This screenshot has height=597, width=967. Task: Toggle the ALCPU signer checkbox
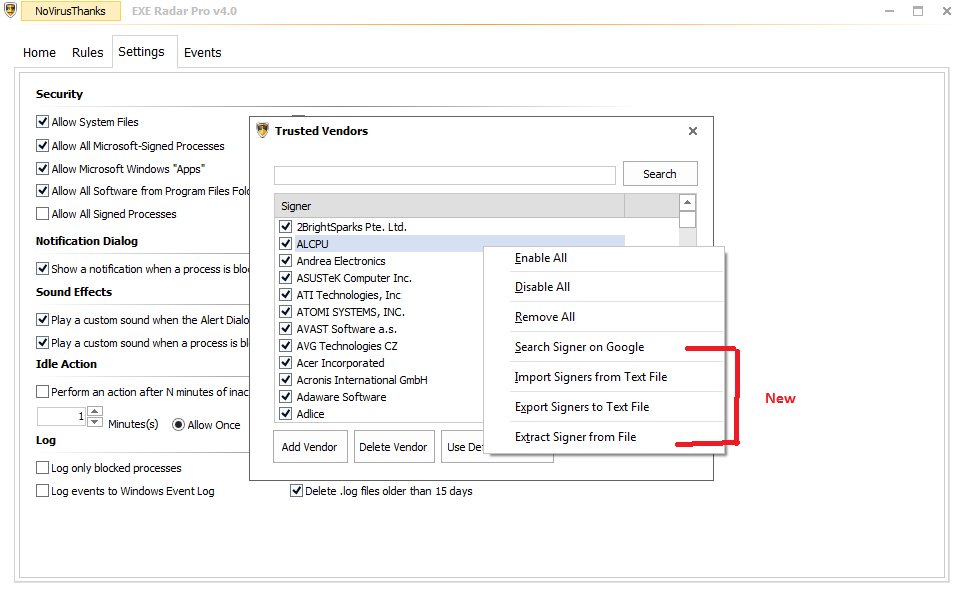click(286, 244)
